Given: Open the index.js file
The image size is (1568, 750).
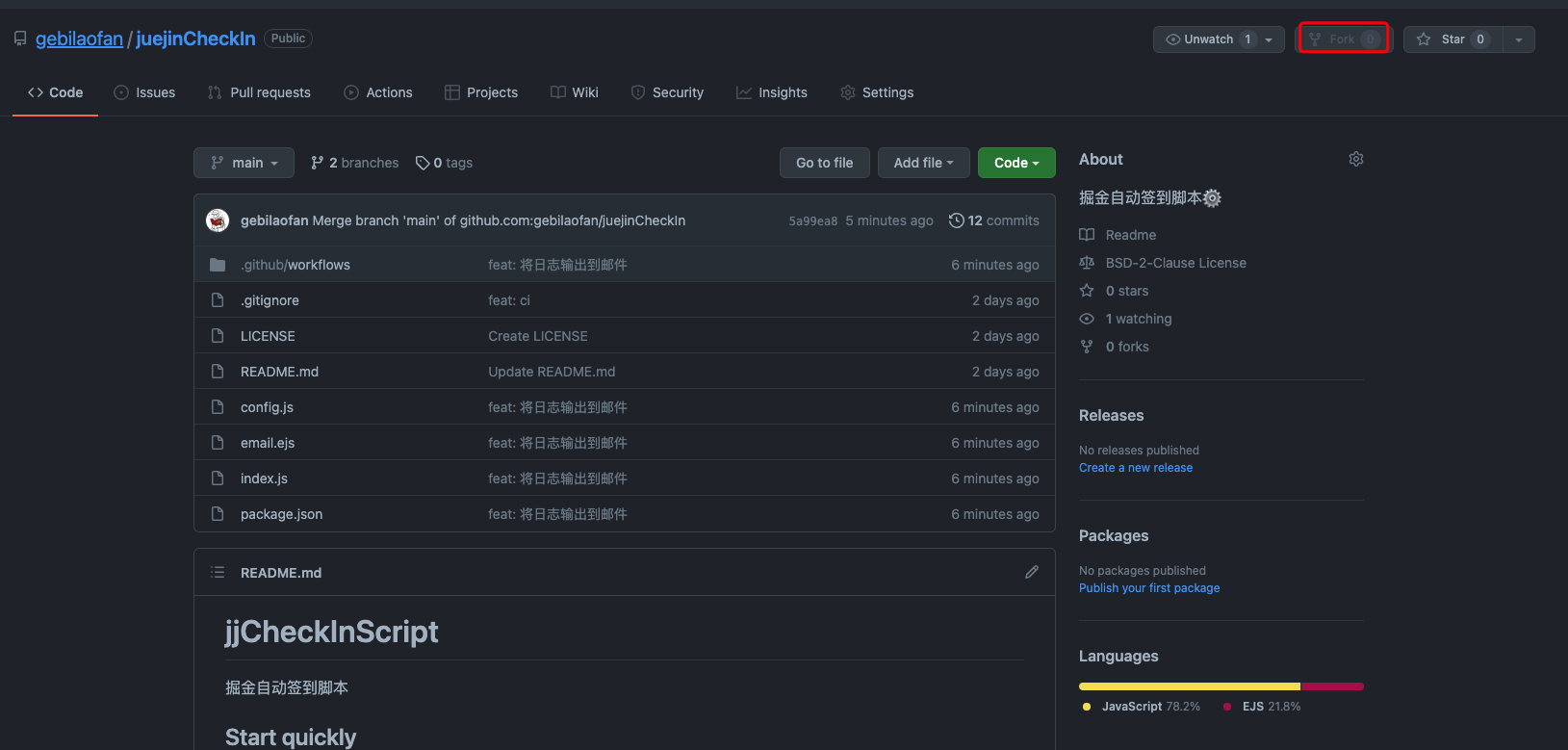Looking at the screenshot, I should click(264, 478).
